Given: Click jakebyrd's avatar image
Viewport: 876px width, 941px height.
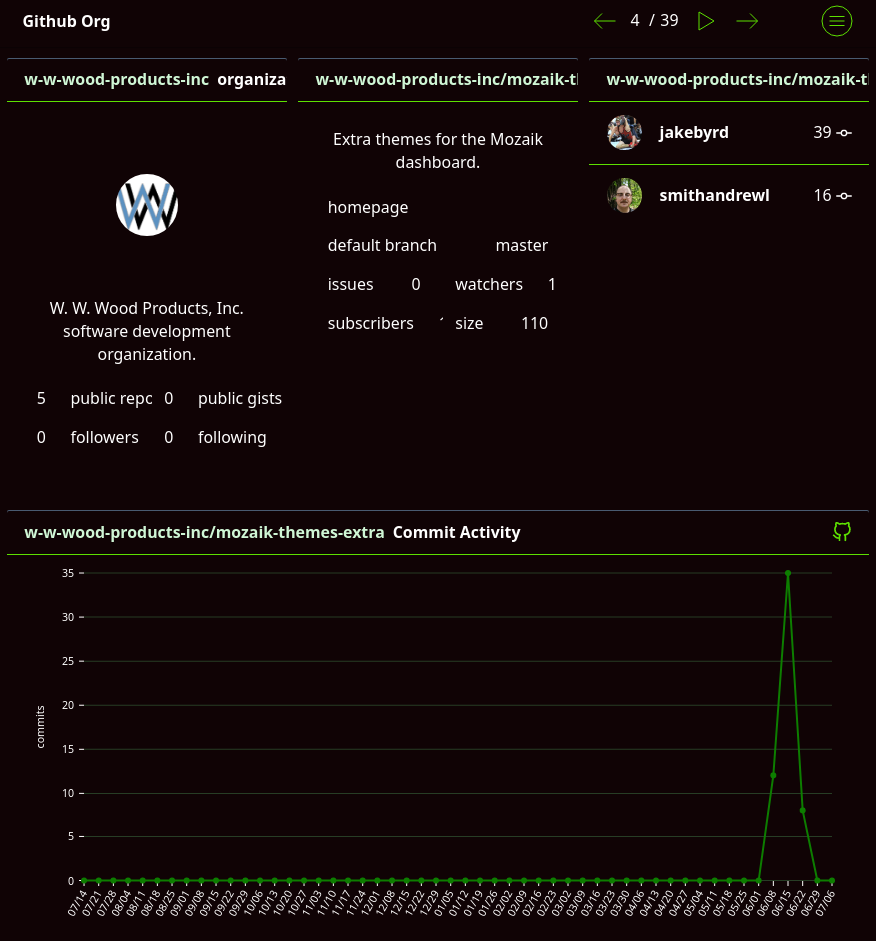Looking at the screenshot, I should pos(625,133).
